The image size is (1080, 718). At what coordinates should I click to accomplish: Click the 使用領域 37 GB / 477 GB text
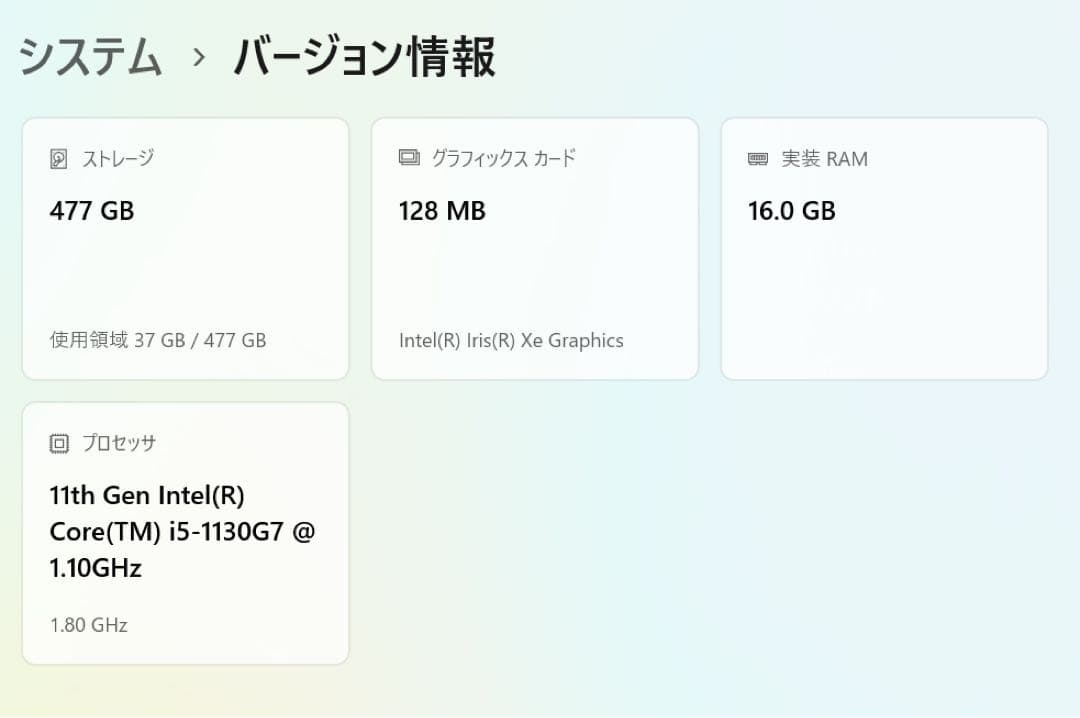point(157,340)
